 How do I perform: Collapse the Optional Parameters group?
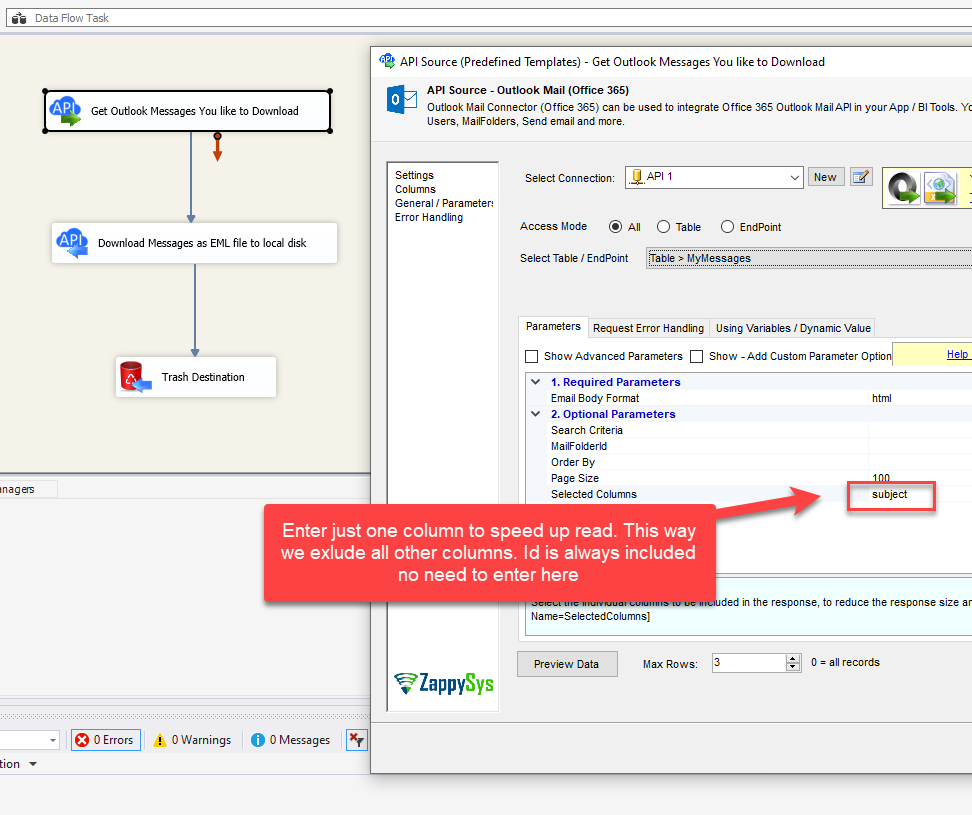pos(536,414)
